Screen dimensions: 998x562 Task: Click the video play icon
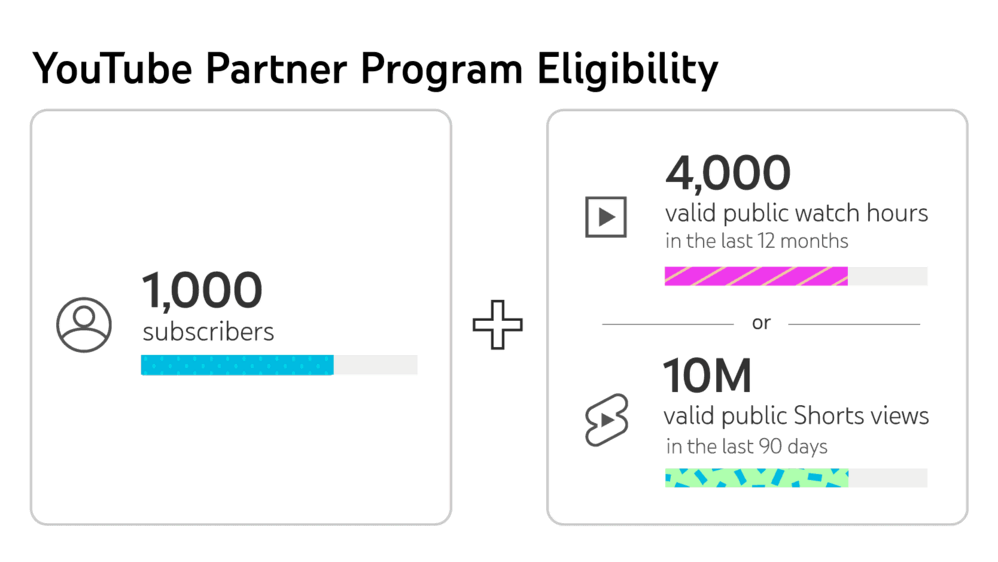click(x=605, y=217)
